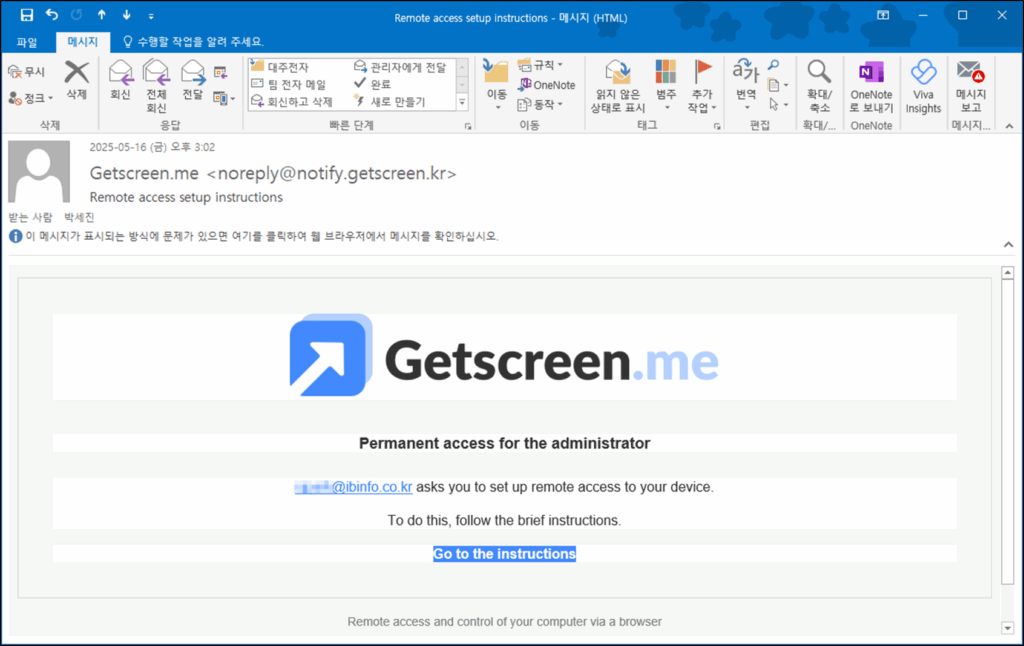The width and height of the screenshot is (1024, 646).
Task: Select the 대주전자 quick step
Action: [x=280, y=67]
